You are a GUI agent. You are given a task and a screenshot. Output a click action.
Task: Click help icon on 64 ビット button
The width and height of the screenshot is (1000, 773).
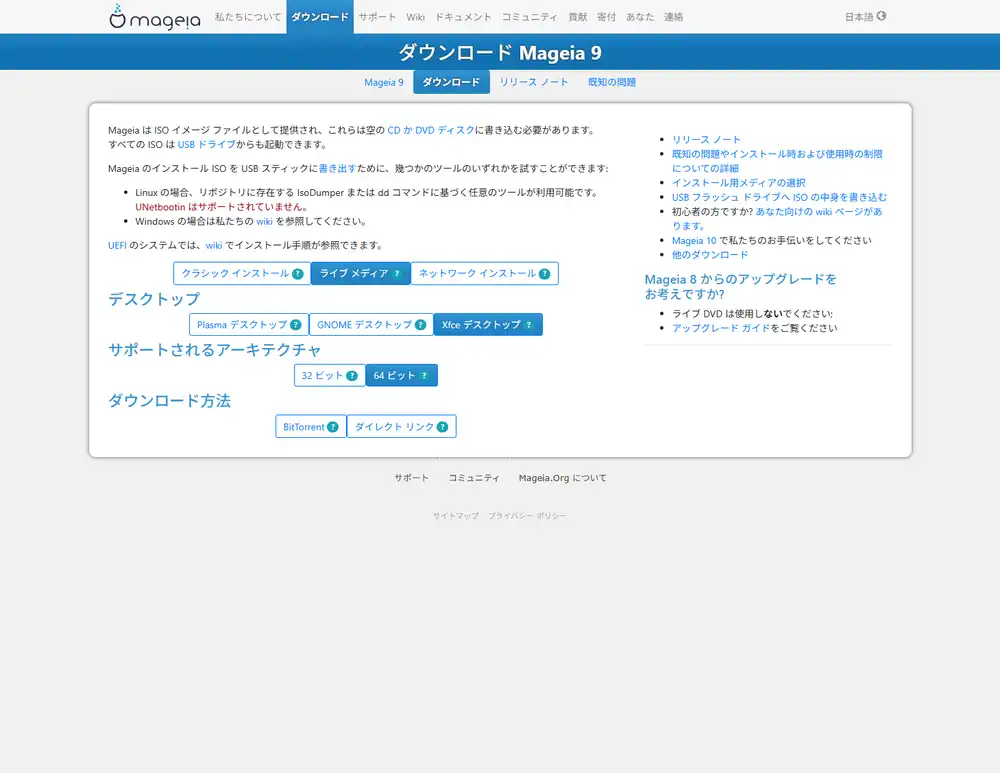[x=424, y=376]
